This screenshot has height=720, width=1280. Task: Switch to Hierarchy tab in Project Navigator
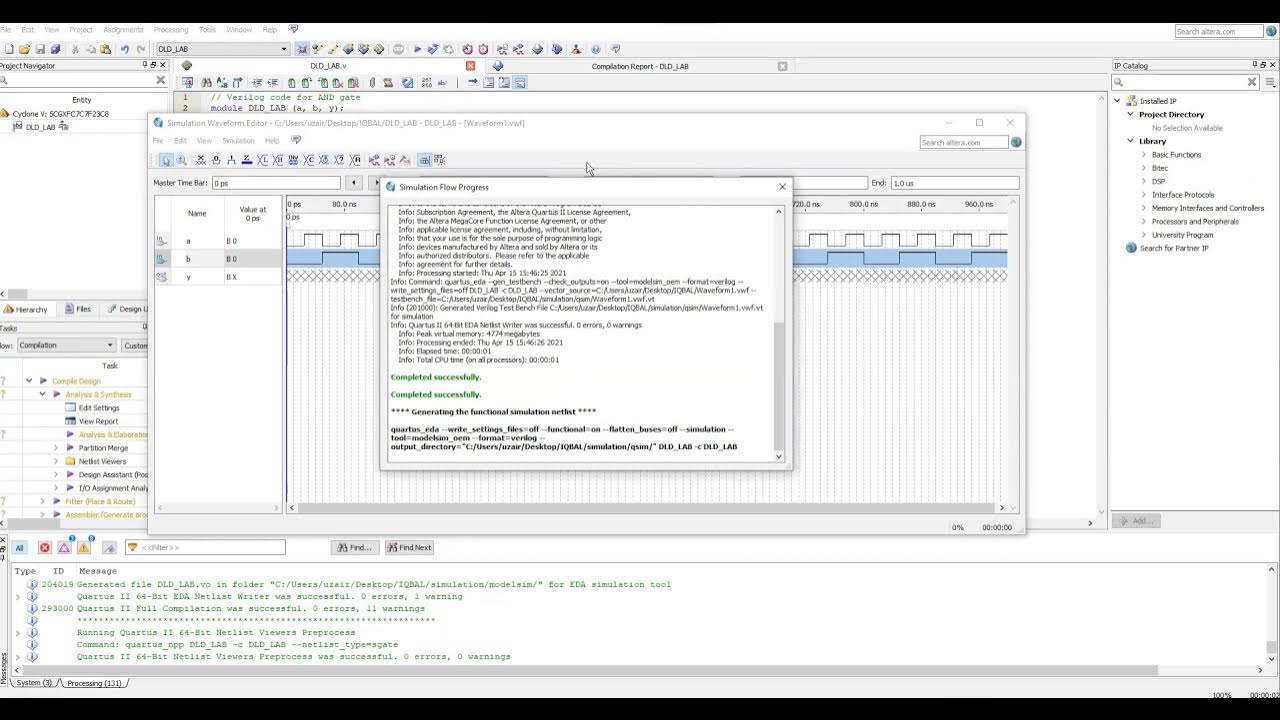click(x=25, y=309)
